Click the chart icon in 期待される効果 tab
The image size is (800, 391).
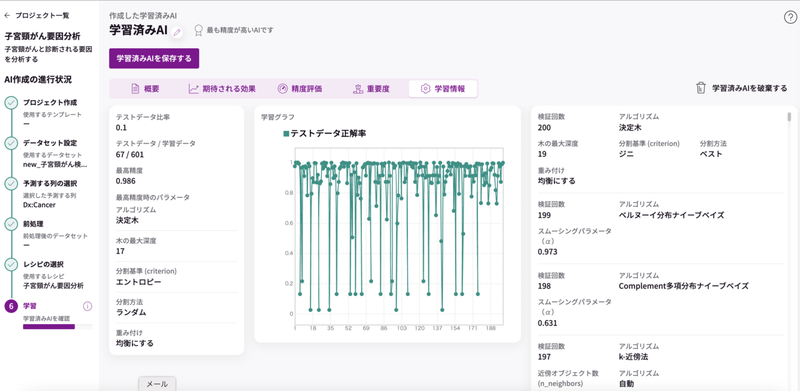tap(193, 89)
